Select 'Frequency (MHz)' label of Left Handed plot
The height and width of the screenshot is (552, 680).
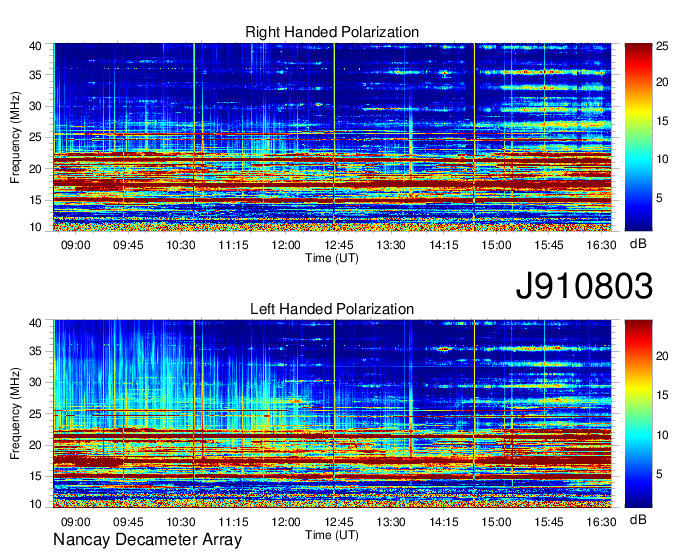[15, 414]
